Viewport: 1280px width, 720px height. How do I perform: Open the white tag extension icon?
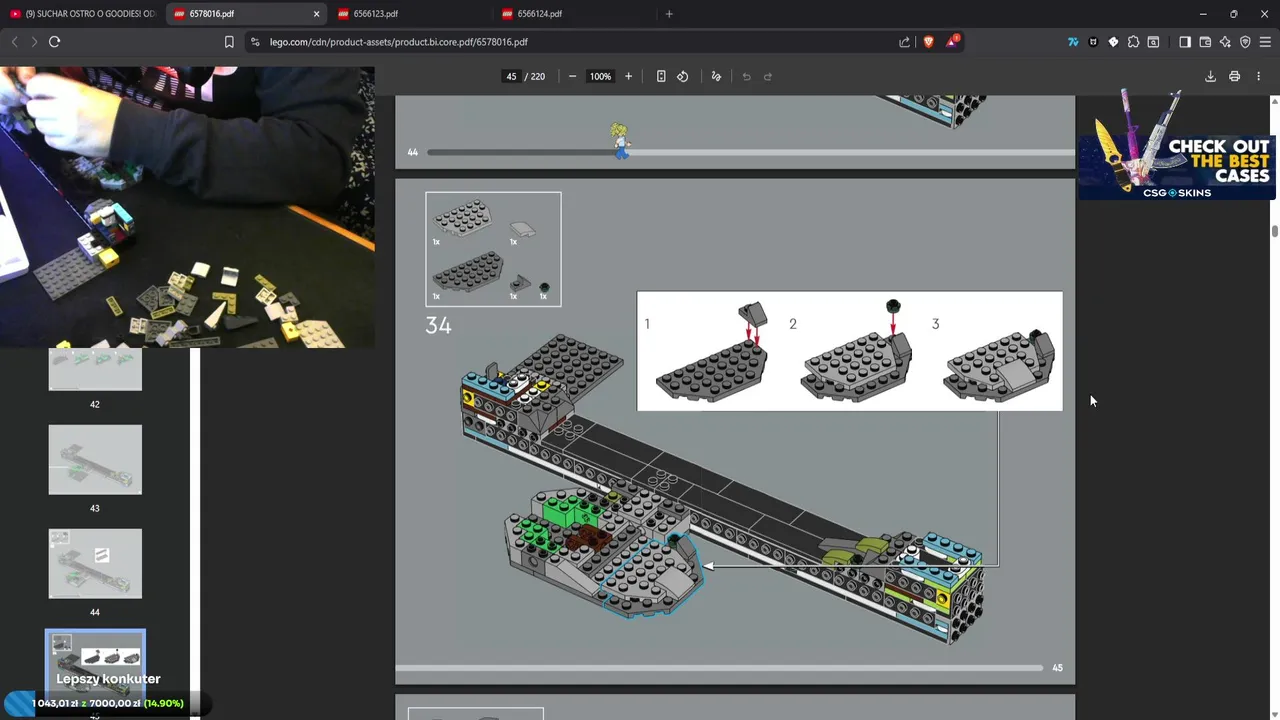pyautogui.click(x=1113, y=42)
